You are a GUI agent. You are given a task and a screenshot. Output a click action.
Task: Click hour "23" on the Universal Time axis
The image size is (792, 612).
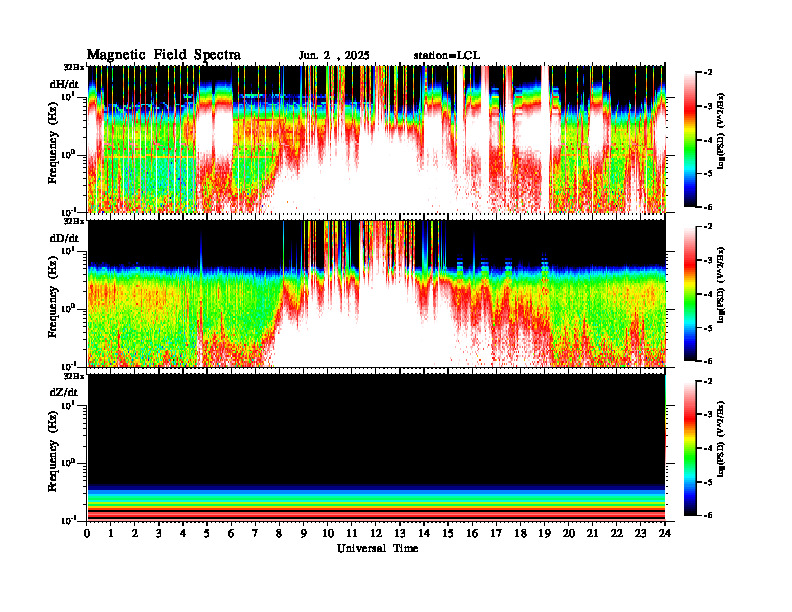[x=641, y=534]
